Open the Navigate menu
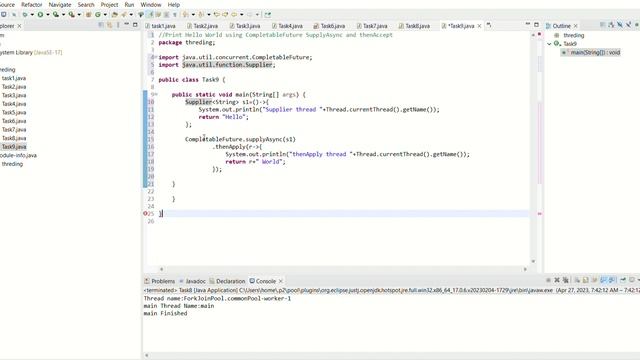640x360 pixels. pos(60,4)
